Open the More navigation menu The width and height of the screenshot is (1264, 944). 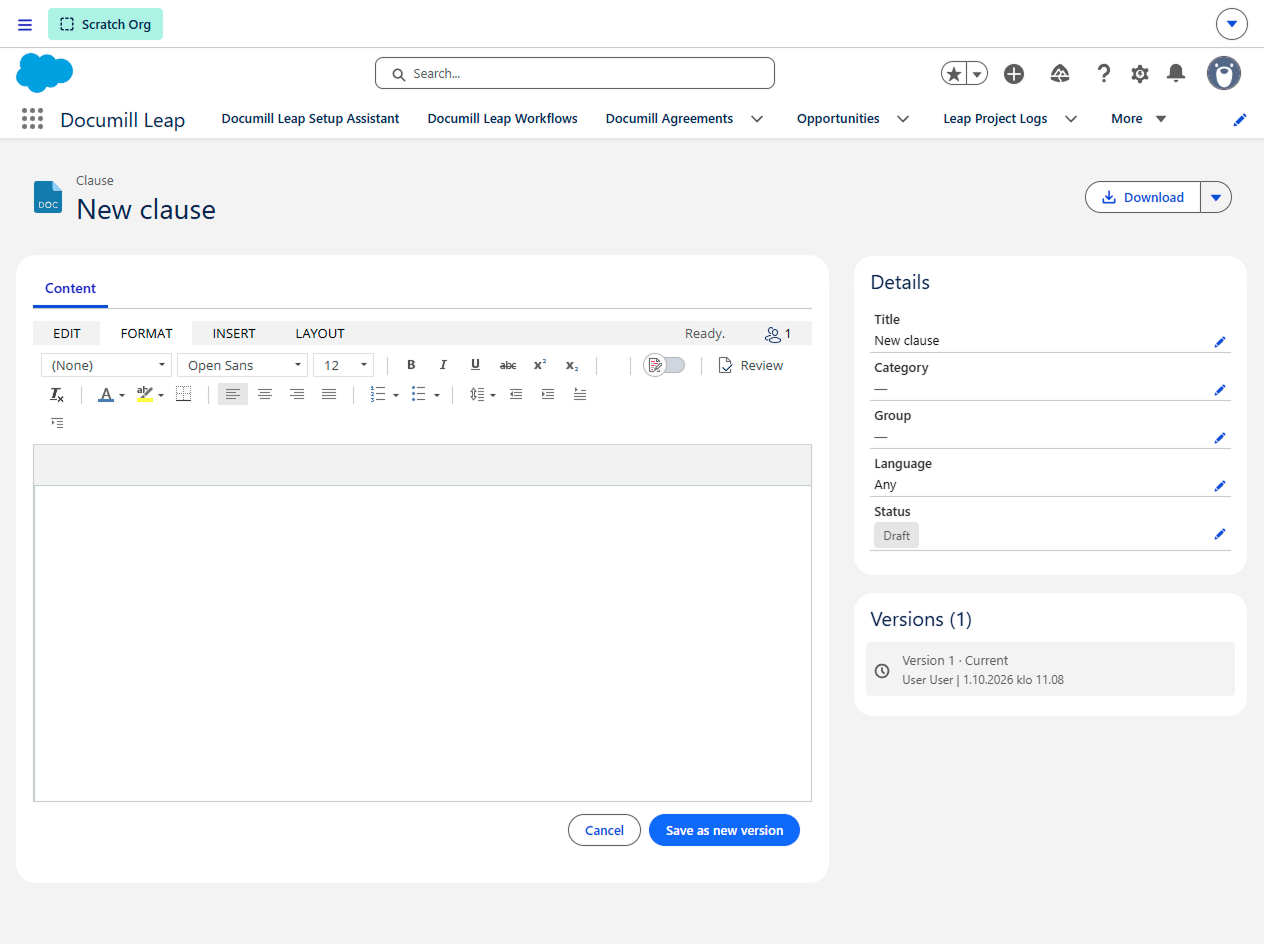[1139, 119]
